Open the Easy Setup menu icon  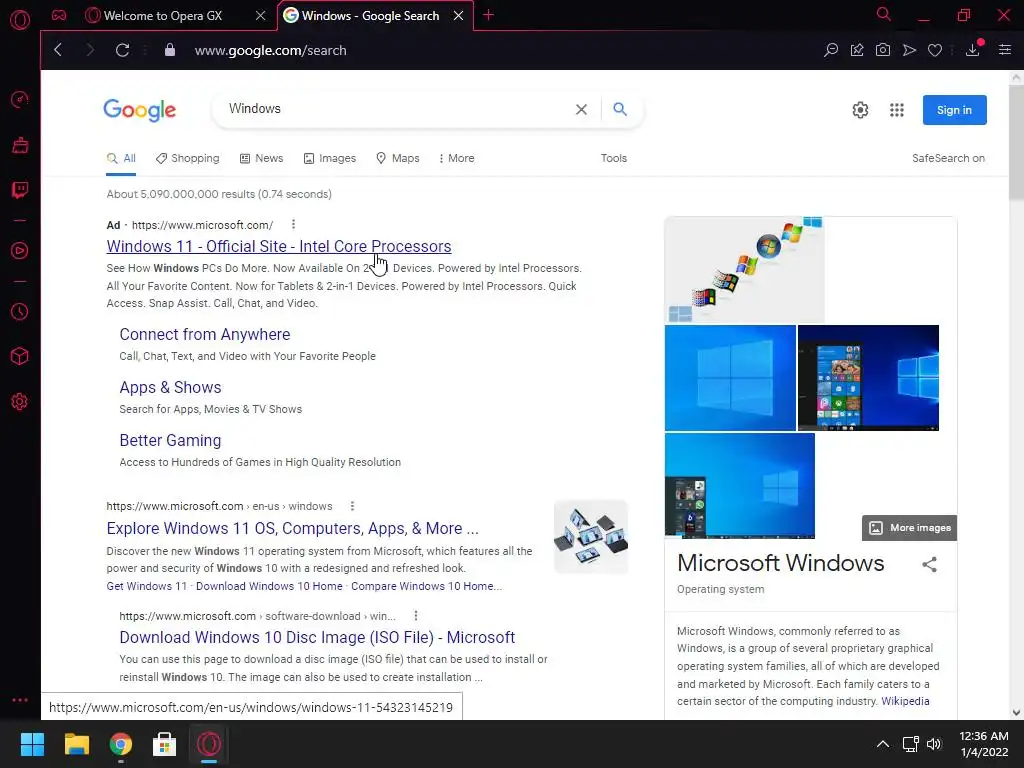pos(1005,50)
